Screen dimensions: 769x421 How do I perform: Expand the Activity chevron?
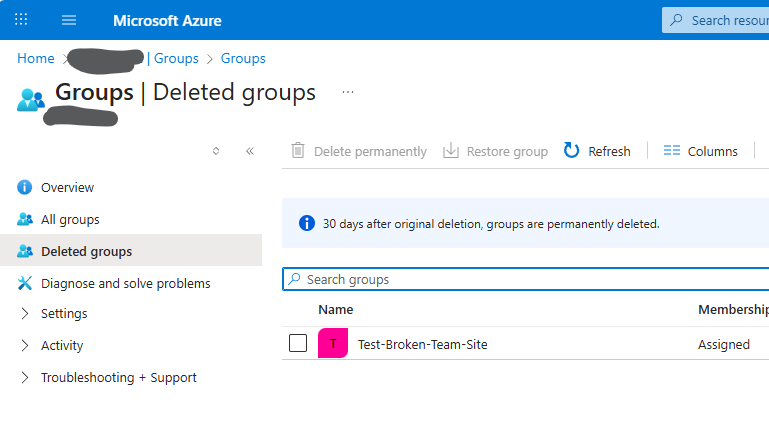point(25,345)
